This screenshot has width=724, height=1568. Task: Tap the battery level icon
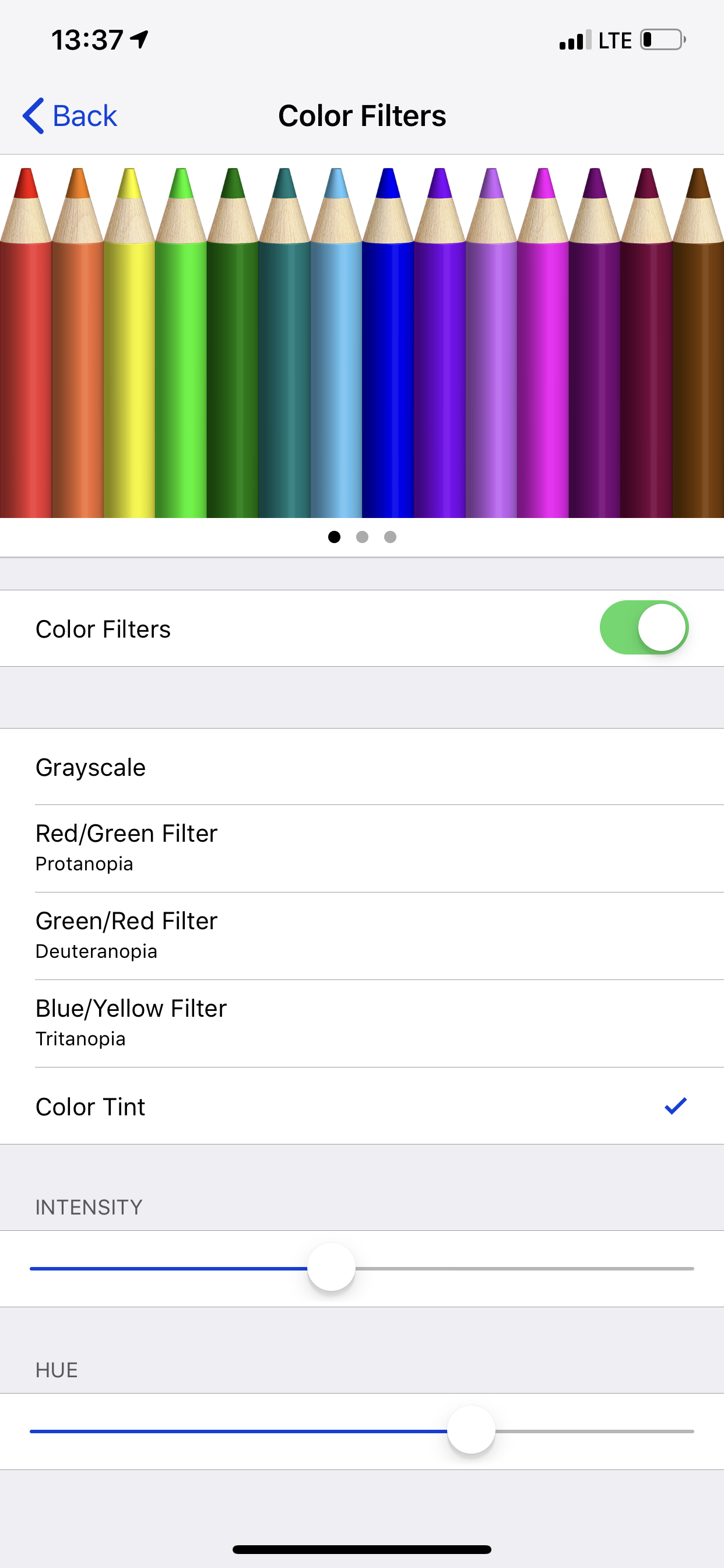663,40
